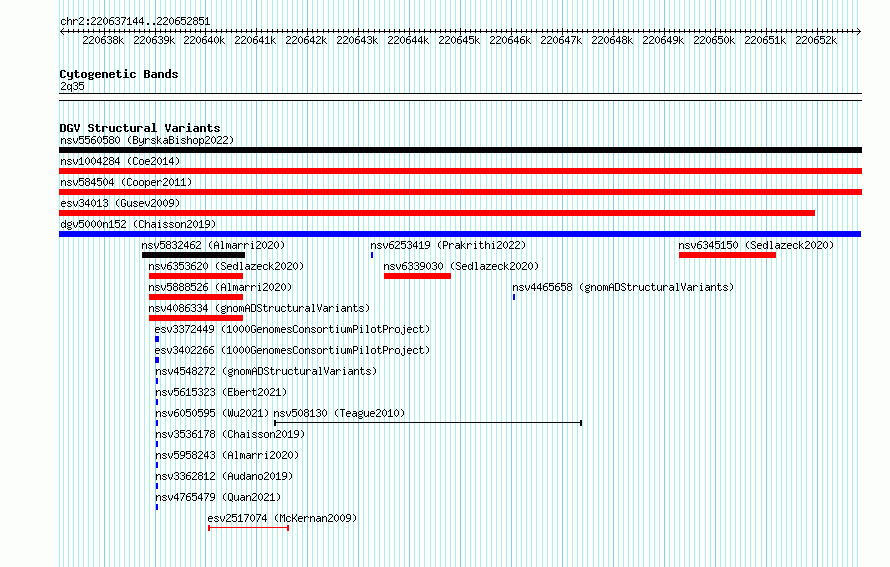Open nsv508130 (Teague2010) label
The height and width of the screenshot is (567, 890).
pyautogui.click(x=339, y=413)
